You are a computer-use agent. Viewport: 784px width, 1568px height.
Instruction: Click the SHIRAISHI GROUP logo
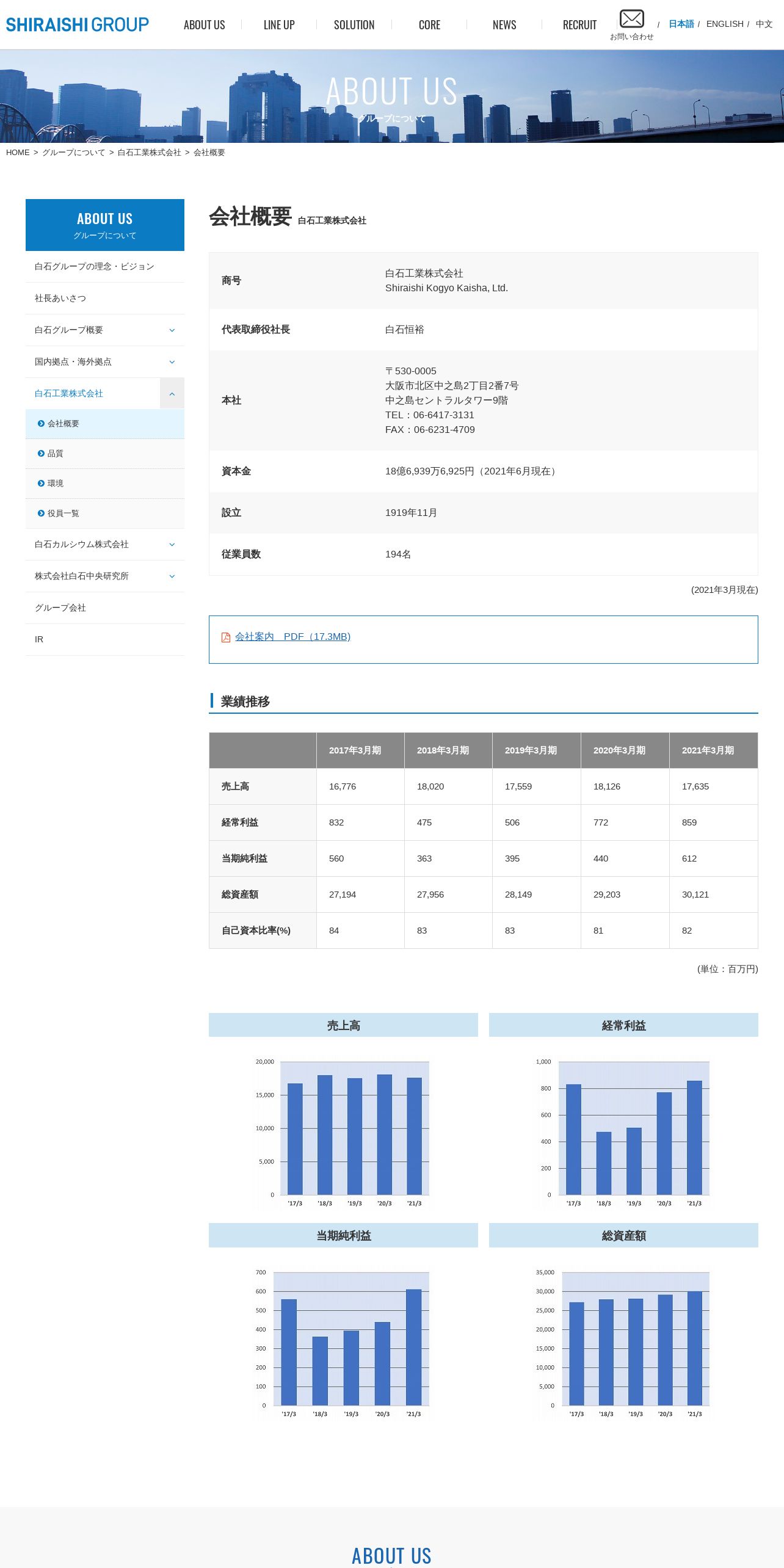78,24
